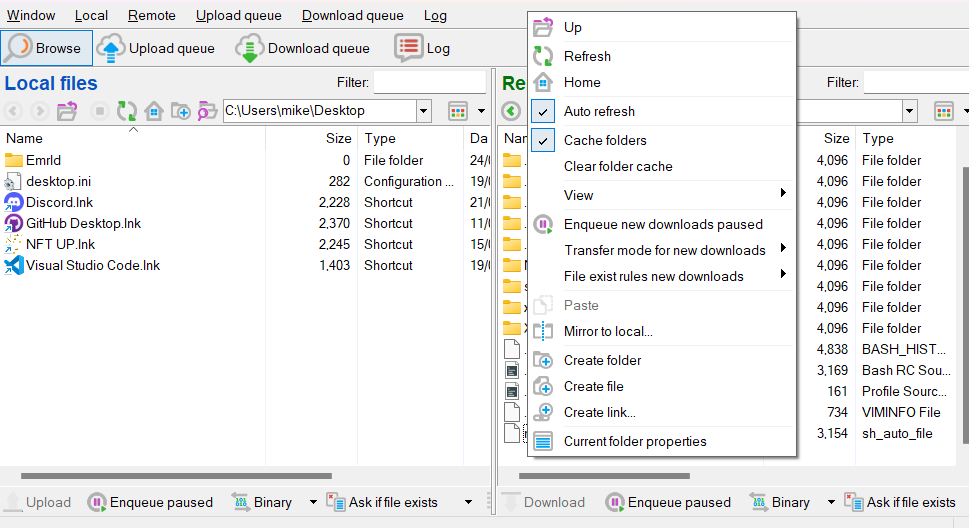The width and height of the screenshot is (969, 528).
Task: Open the Remote menu in menu bar
Action: 152,15
